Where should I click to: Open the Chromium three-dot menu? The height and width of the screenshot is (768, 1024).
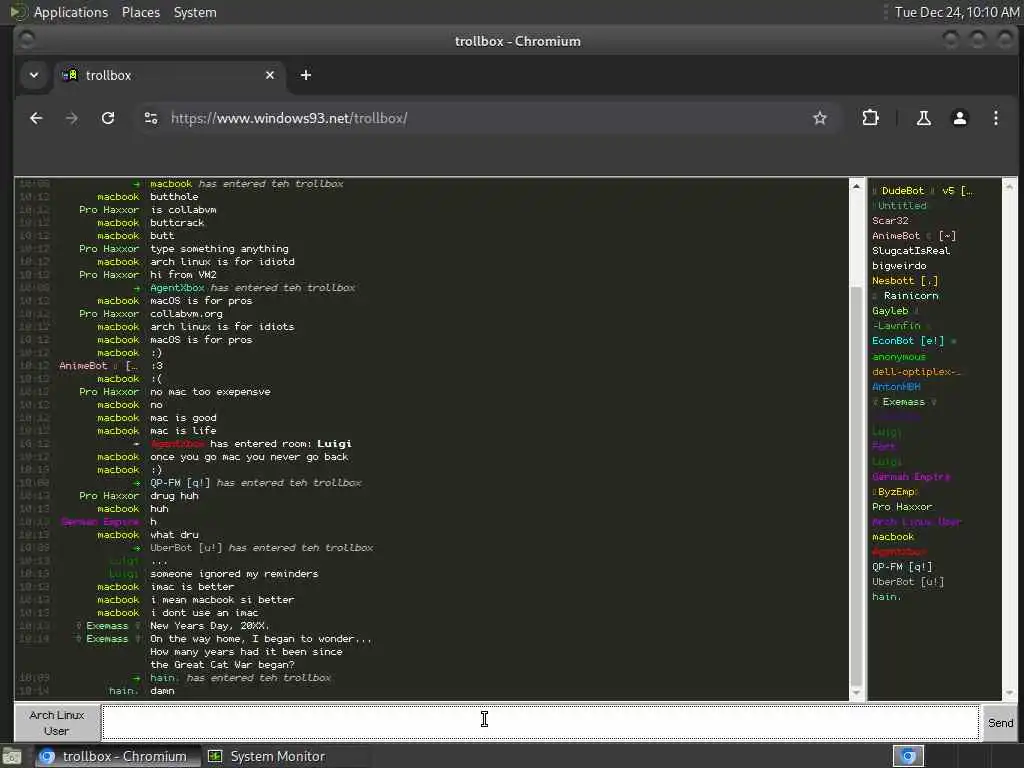pos(995,118)
